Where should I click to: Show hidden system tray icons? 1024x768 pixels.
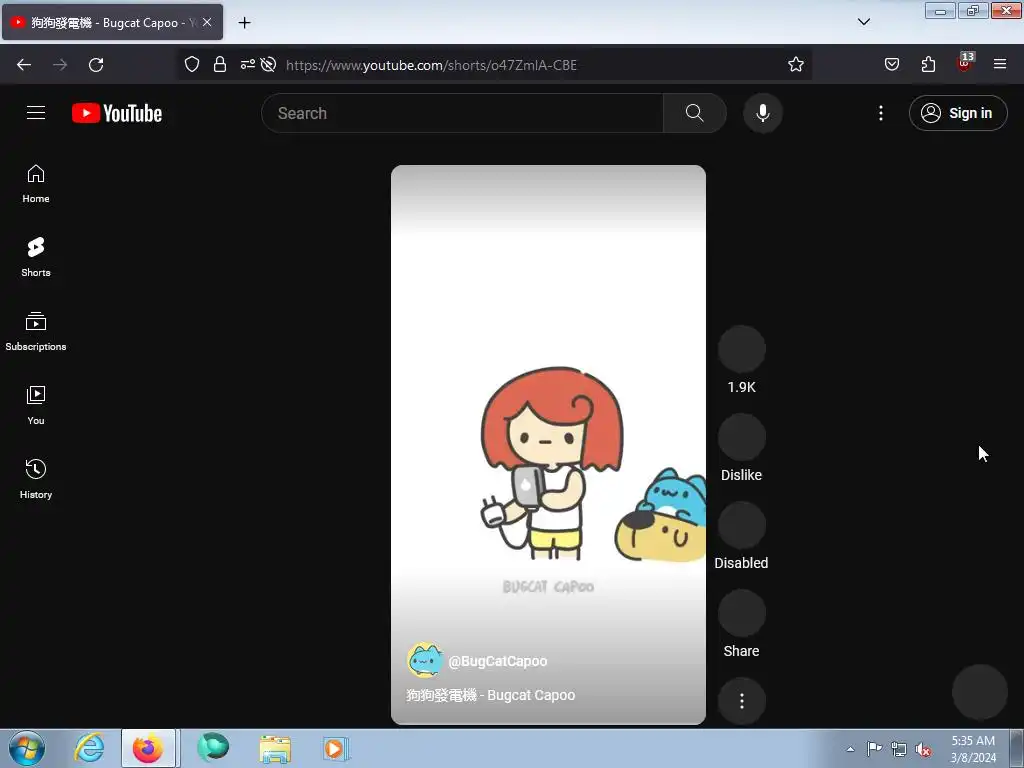click(850, 749)
